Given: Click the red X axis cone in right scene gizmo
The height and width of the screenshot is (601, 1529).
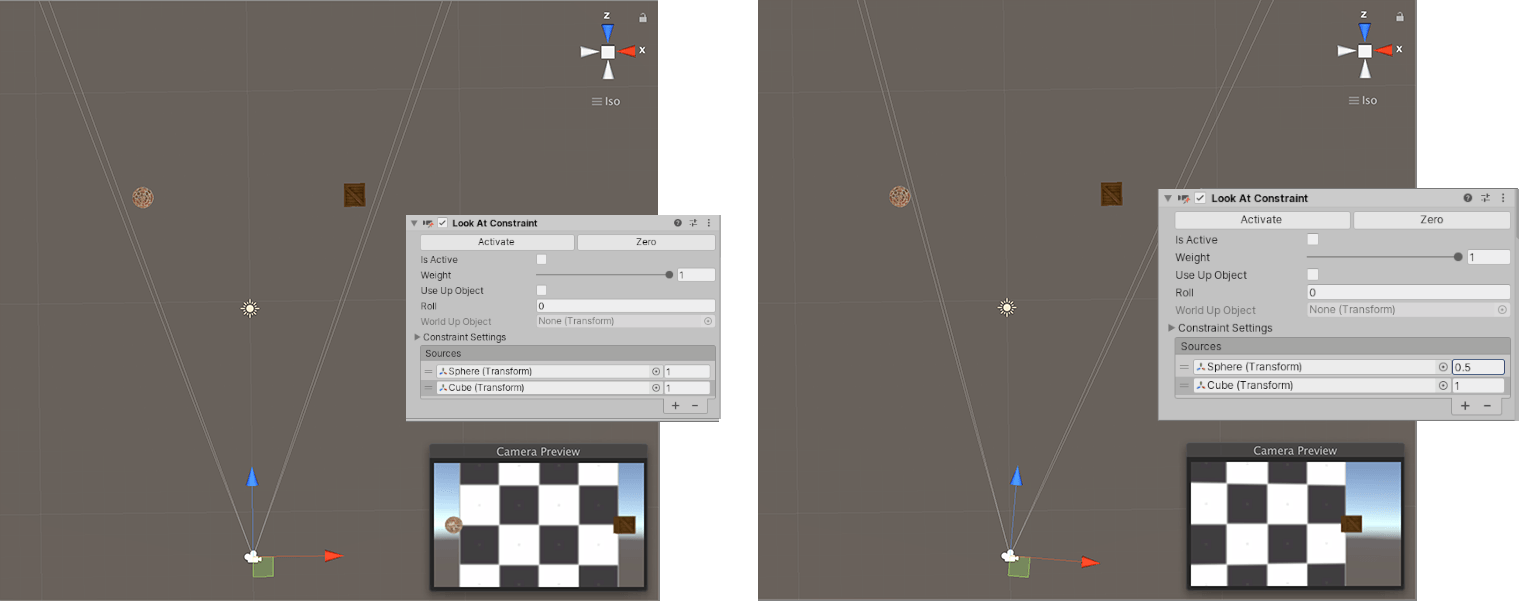Looking at the screenshot, I should coord(1386,50).
